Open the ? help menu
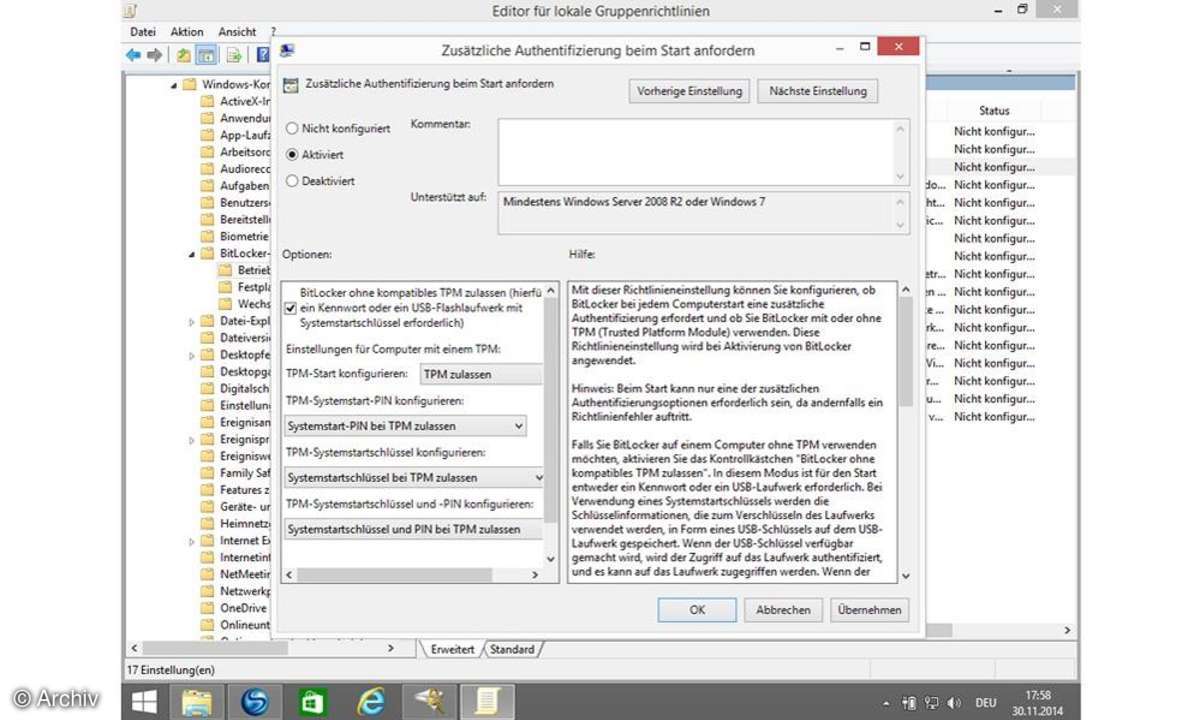 click(x=273, y=32)
